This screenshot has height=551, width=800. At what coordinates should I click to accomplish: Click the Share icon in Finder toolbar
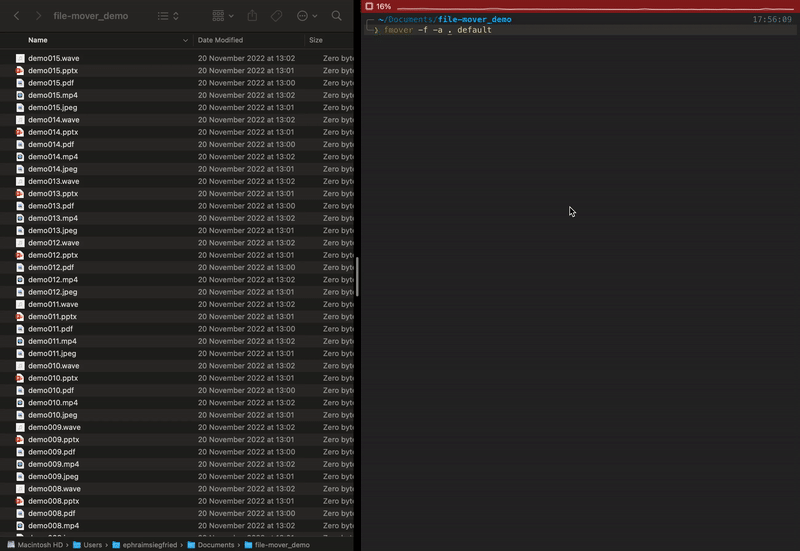pos(252,16)
